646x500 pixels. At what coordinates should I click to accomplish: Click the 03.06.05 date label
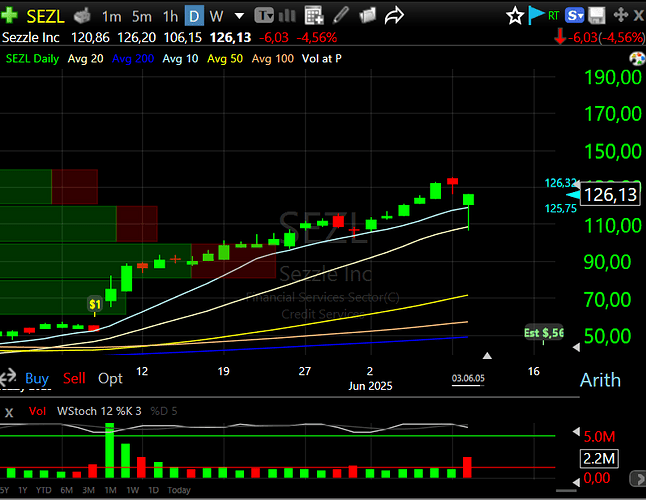[468, 379]
